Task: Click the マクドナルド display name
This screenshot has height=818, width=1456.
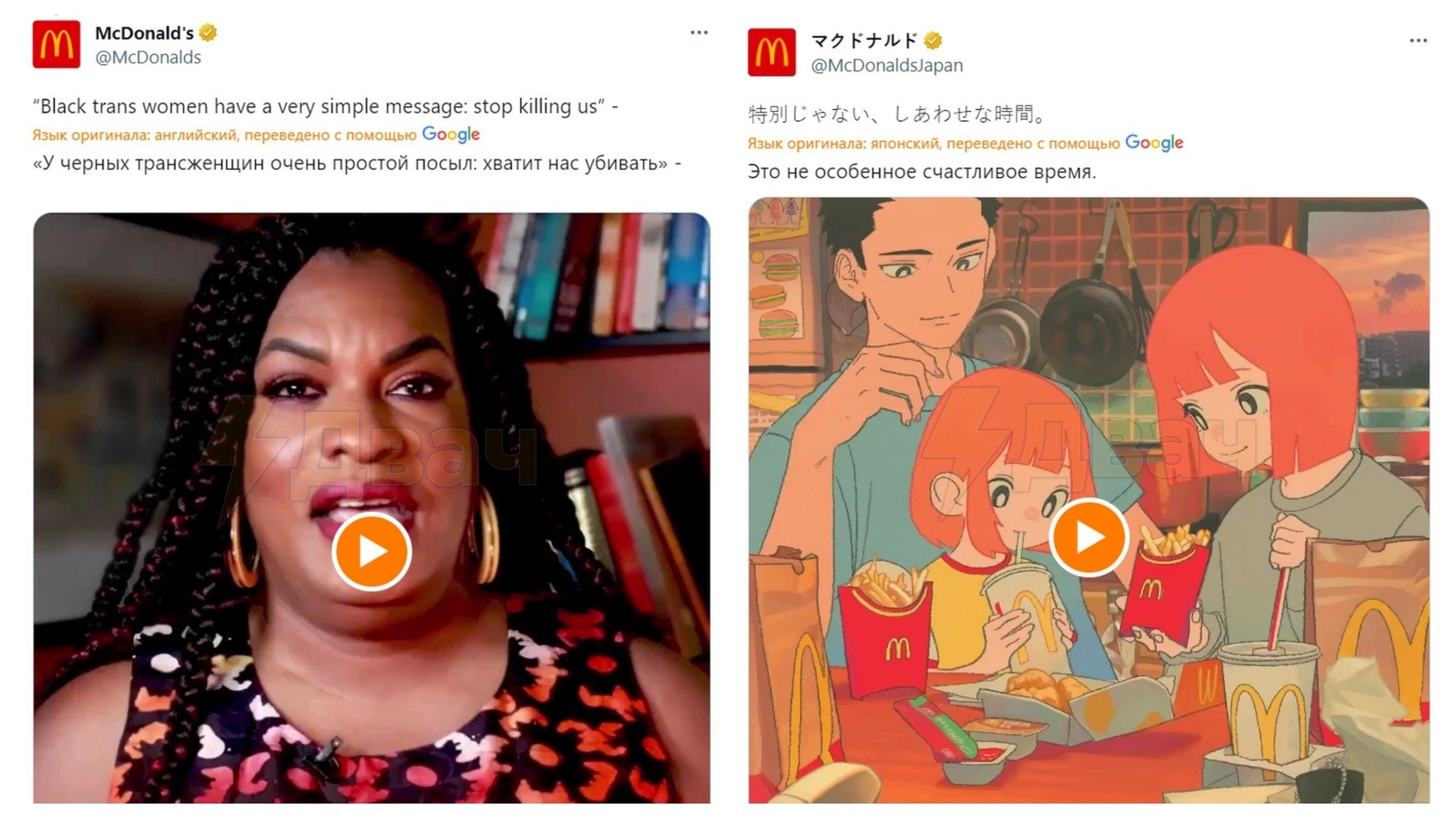Action: 864,41
